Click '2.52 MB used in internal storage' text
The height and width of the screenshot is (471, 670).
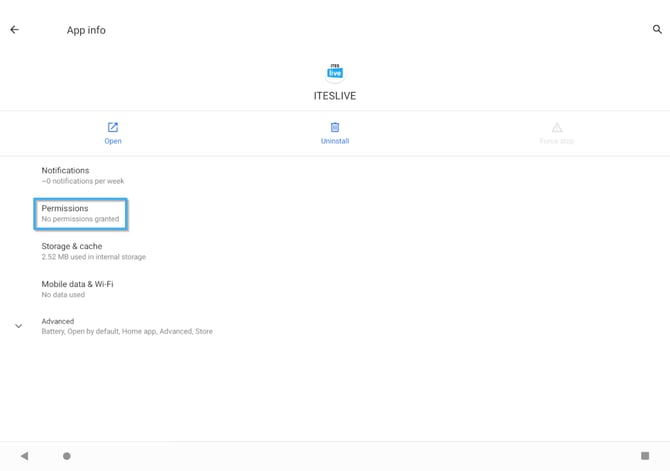click(x=94, y=257)
